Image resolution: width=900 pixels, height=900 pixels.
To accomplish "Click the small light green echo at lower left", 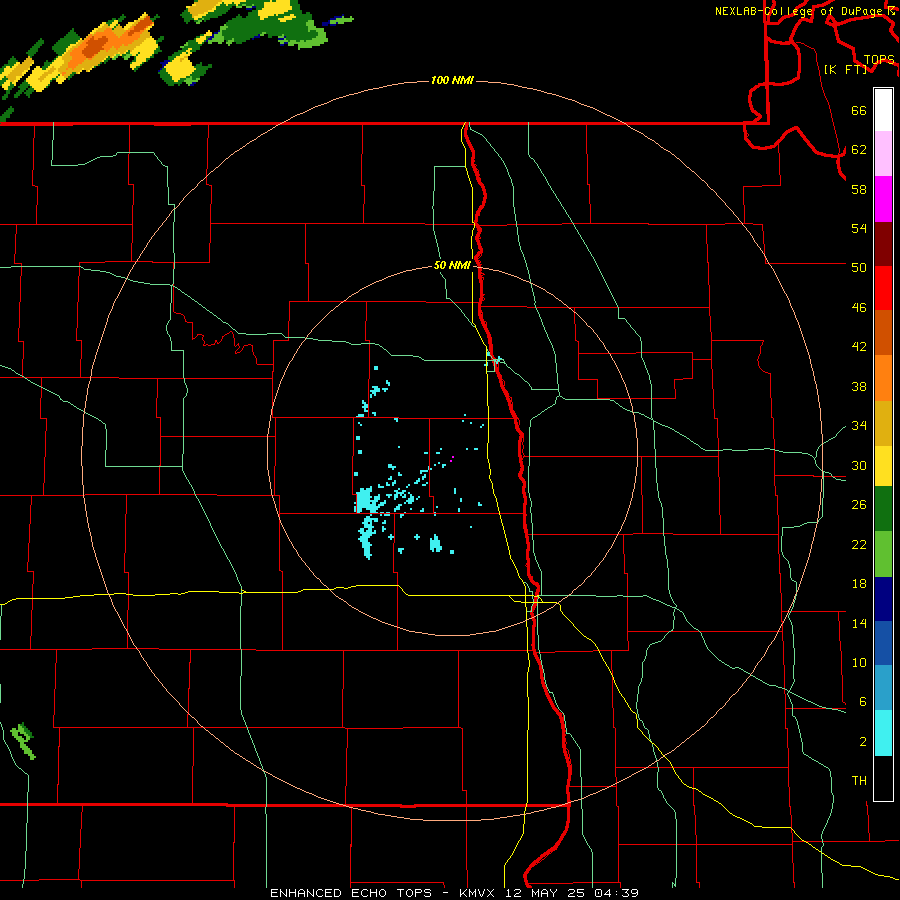I will pyautogui.click(x=24, y=740).
